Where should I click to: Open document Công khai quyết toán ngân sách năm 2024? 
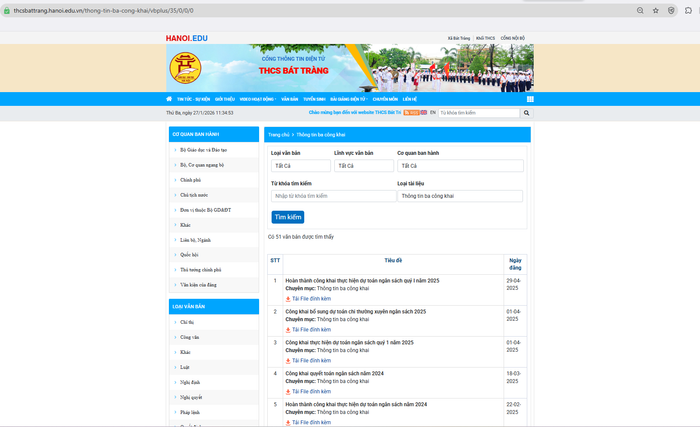coord(334,373)
